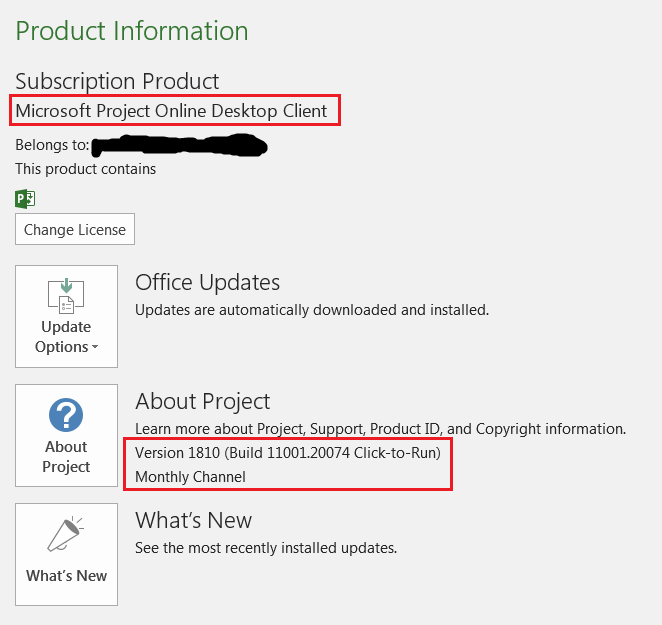This screenshot has height=625, width=662.
Task: Select the Monthly Channel text
Action: pos(190,477)
